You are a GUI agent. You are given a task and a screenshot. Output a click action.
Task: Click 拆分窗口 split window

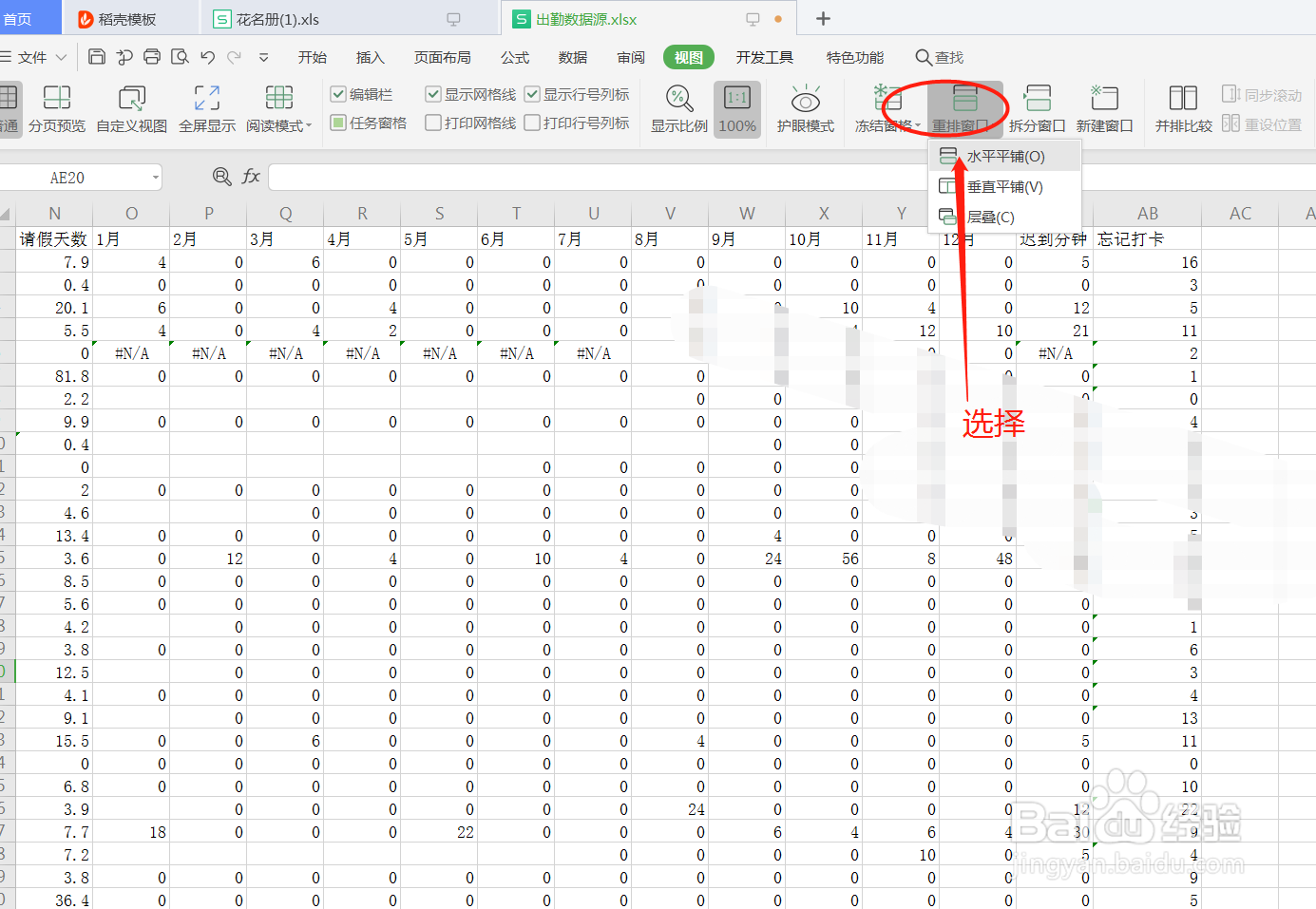tap(1037, 108)
